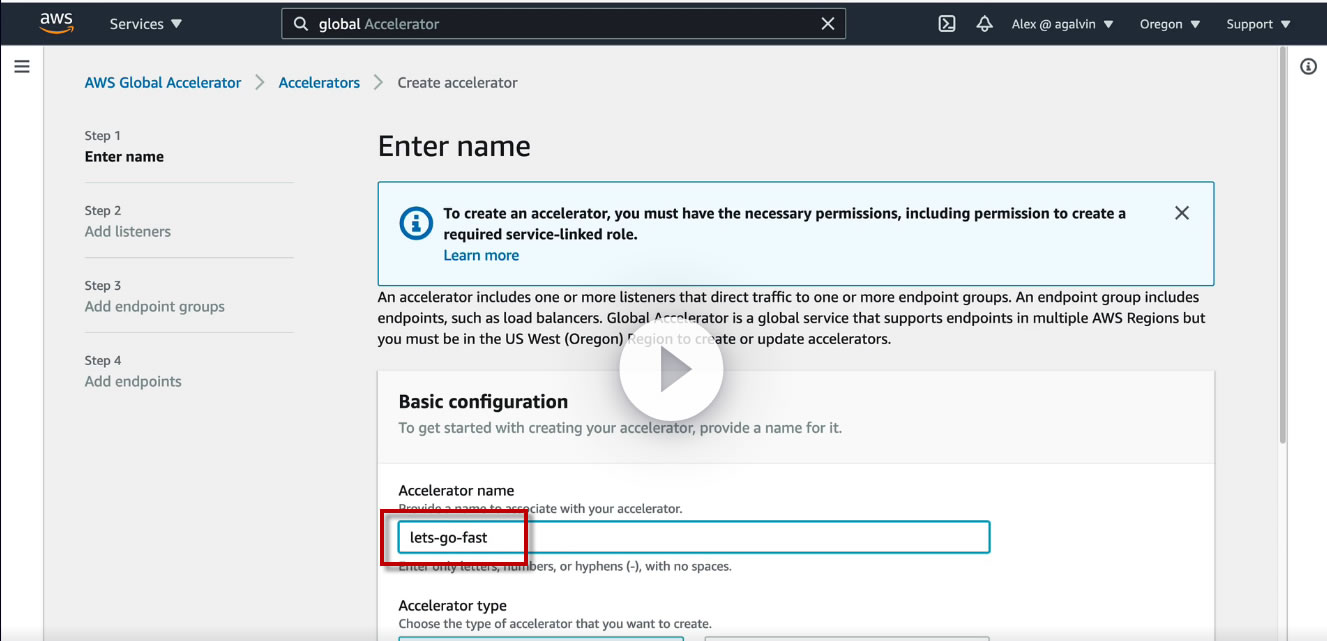Expand the Services dropdown

tap(146, 24)
